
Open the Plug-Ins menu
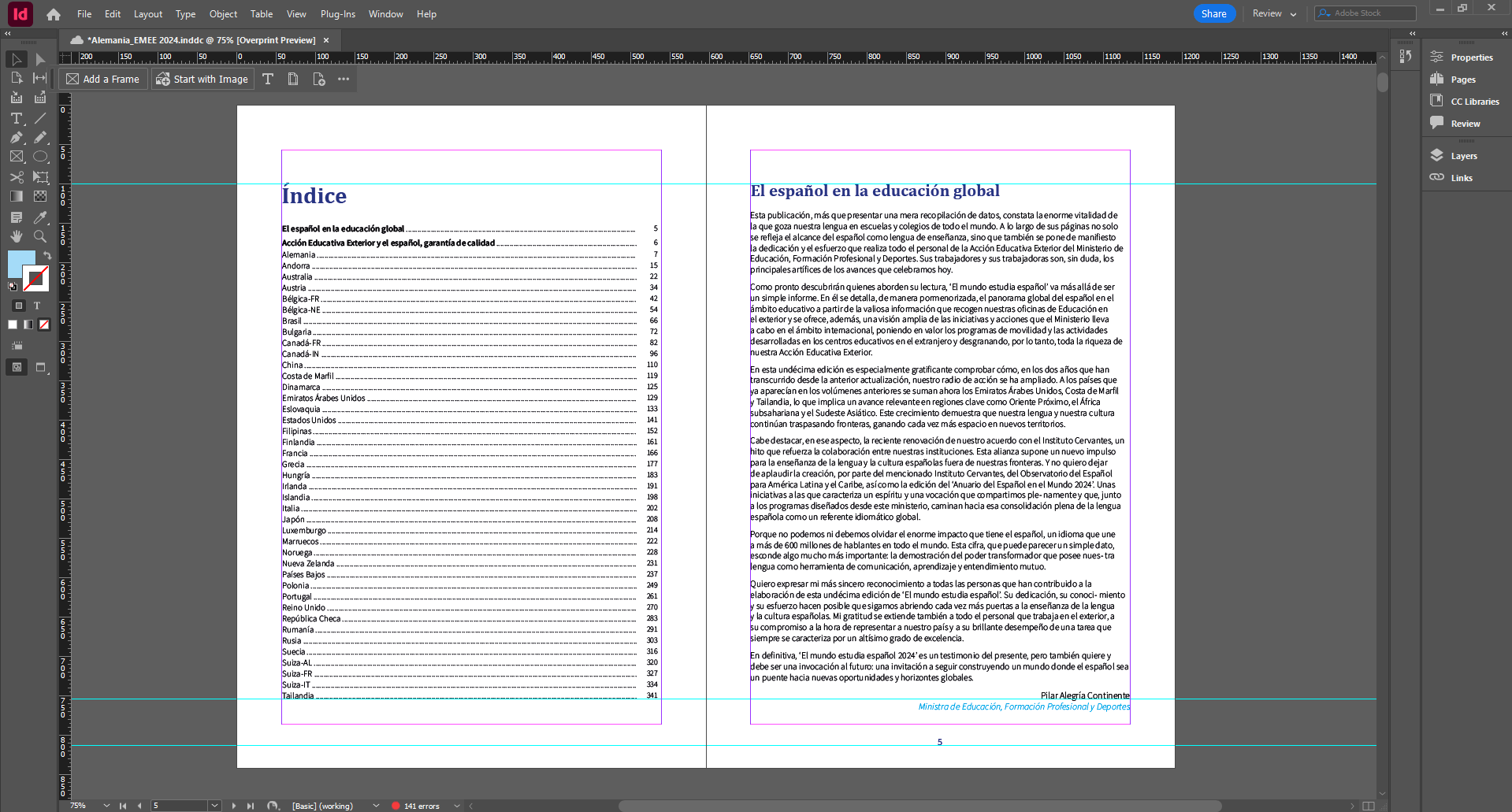coord(337,14)
